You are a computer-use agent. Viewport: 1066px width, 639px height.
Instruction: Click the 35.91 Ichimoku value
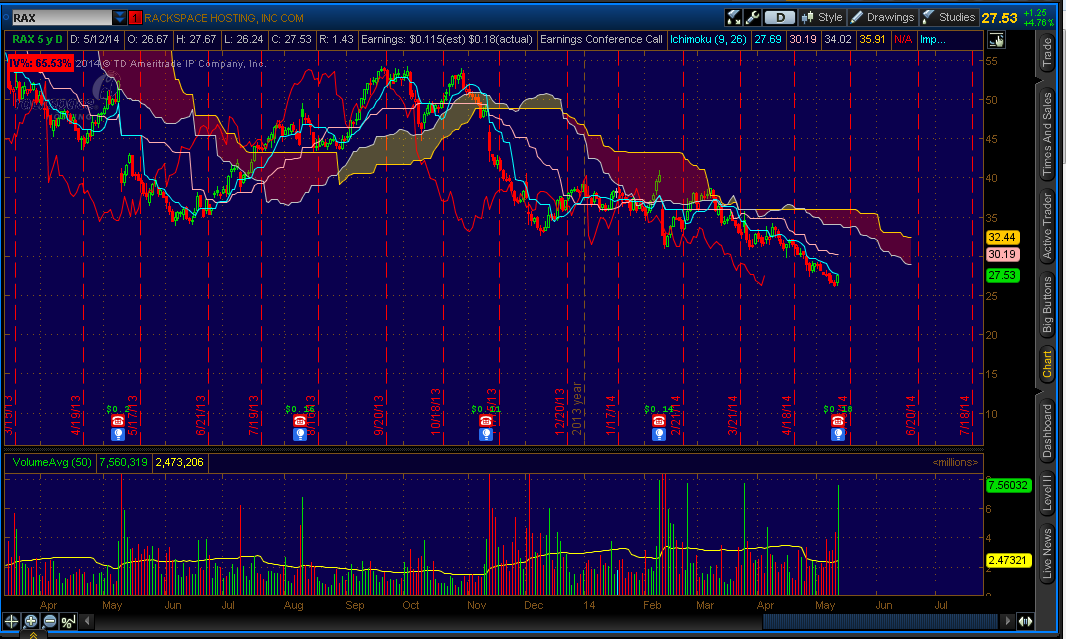(872, 39)
